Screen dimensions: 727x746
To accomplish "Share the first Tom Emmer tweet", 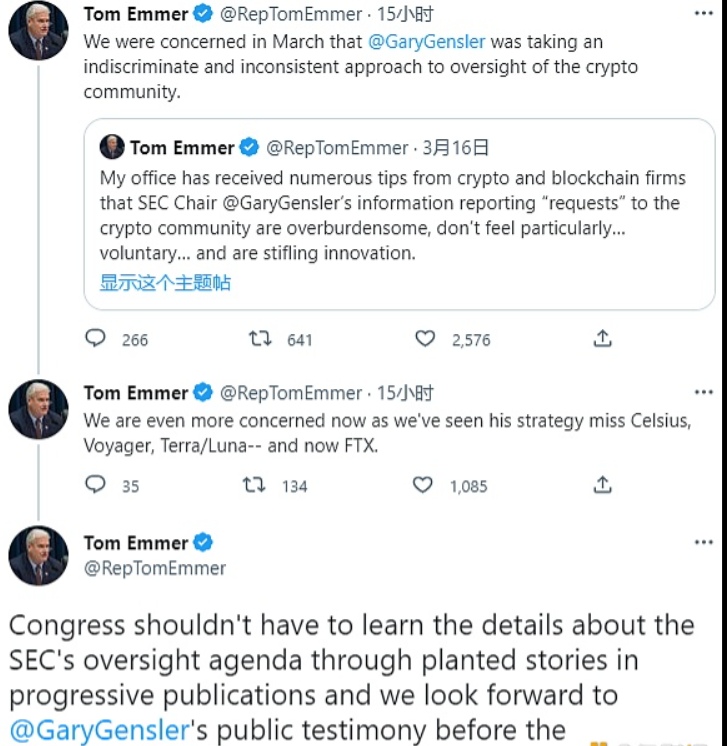I will (x=602, y=339).
